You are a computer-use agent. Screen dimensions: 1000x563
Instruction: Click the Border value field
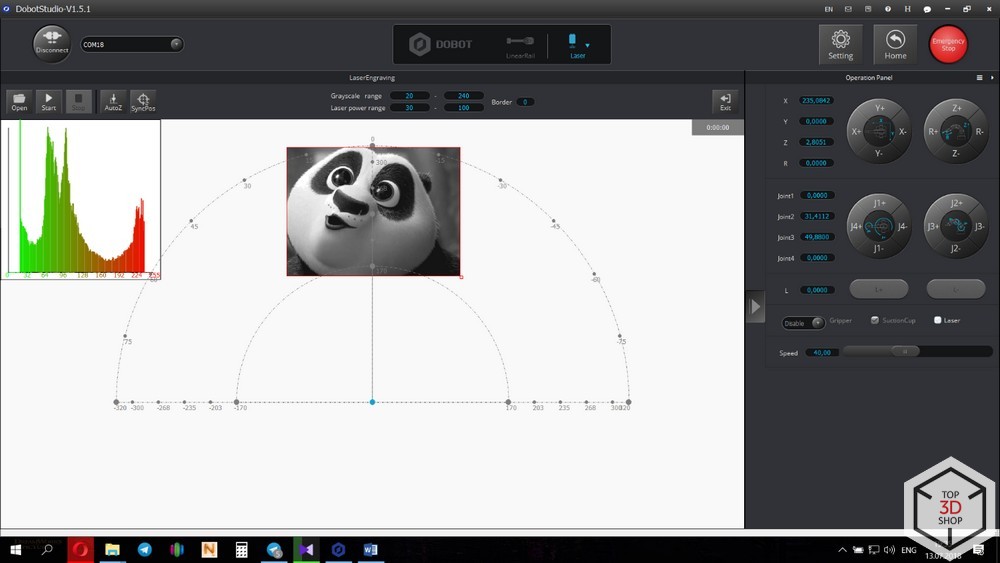coord(525,102)
